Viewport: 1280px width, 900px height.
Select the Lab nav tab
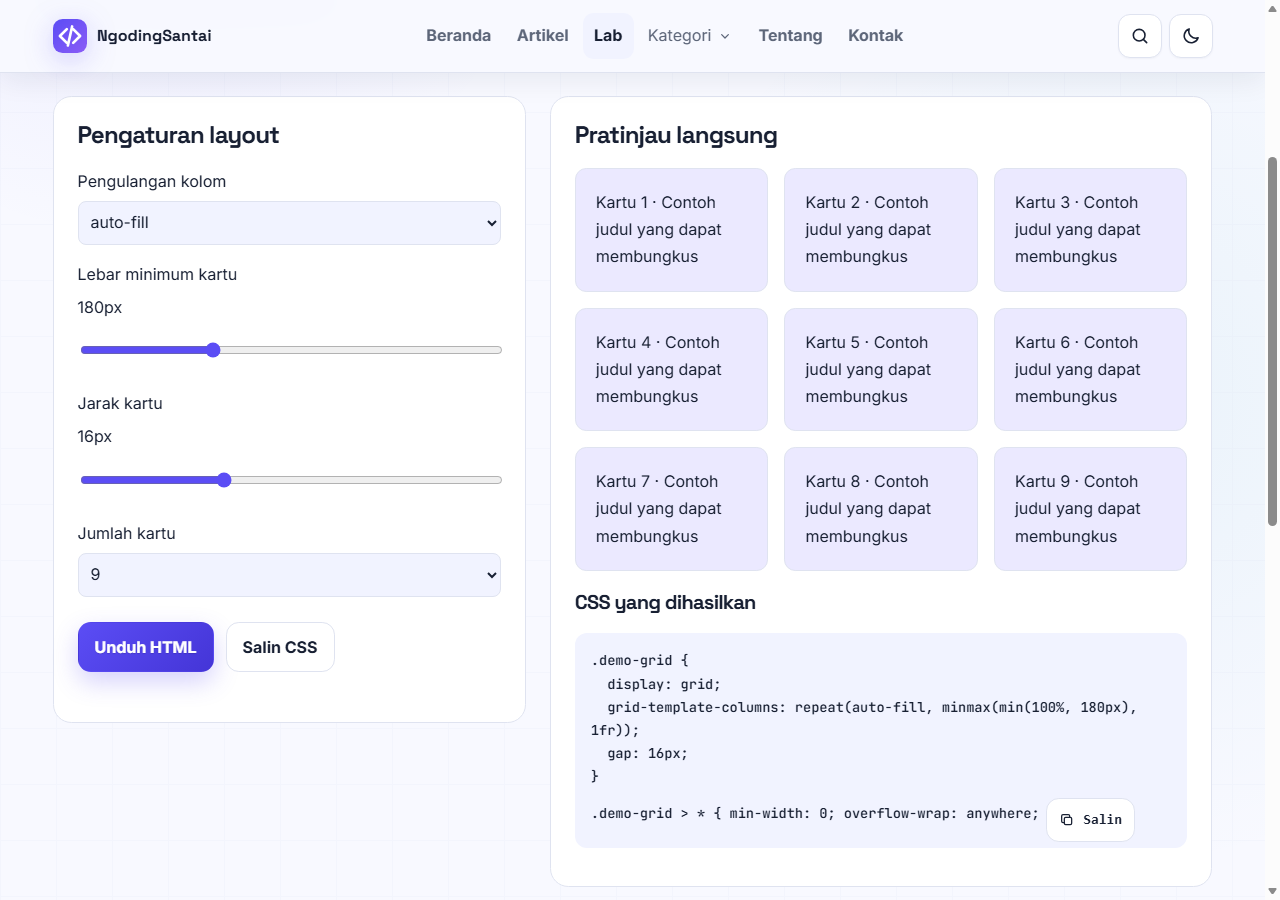608,36
